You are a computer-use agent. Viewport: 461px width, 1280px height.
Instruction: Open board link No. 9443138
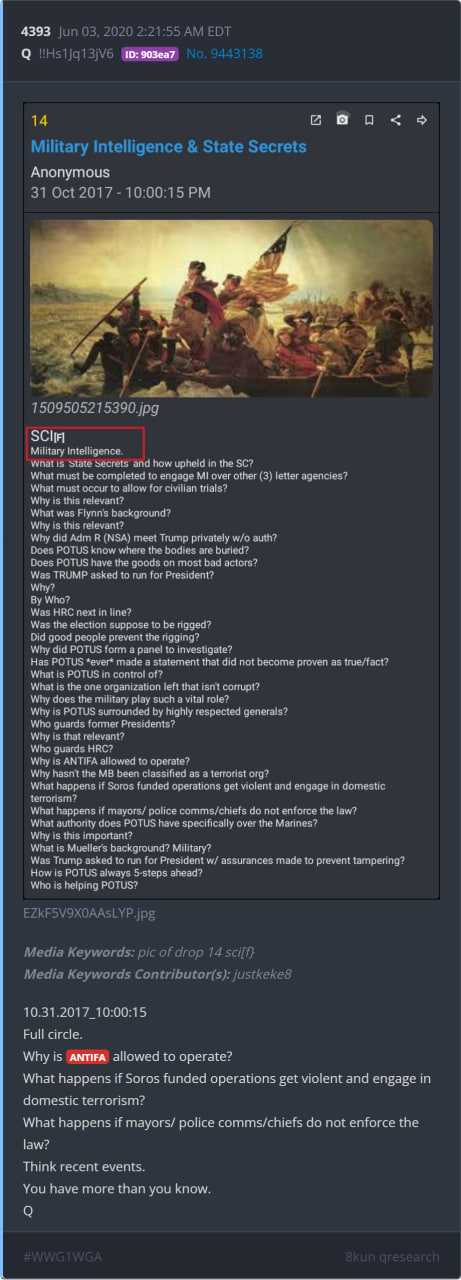(x=225, y=54)
